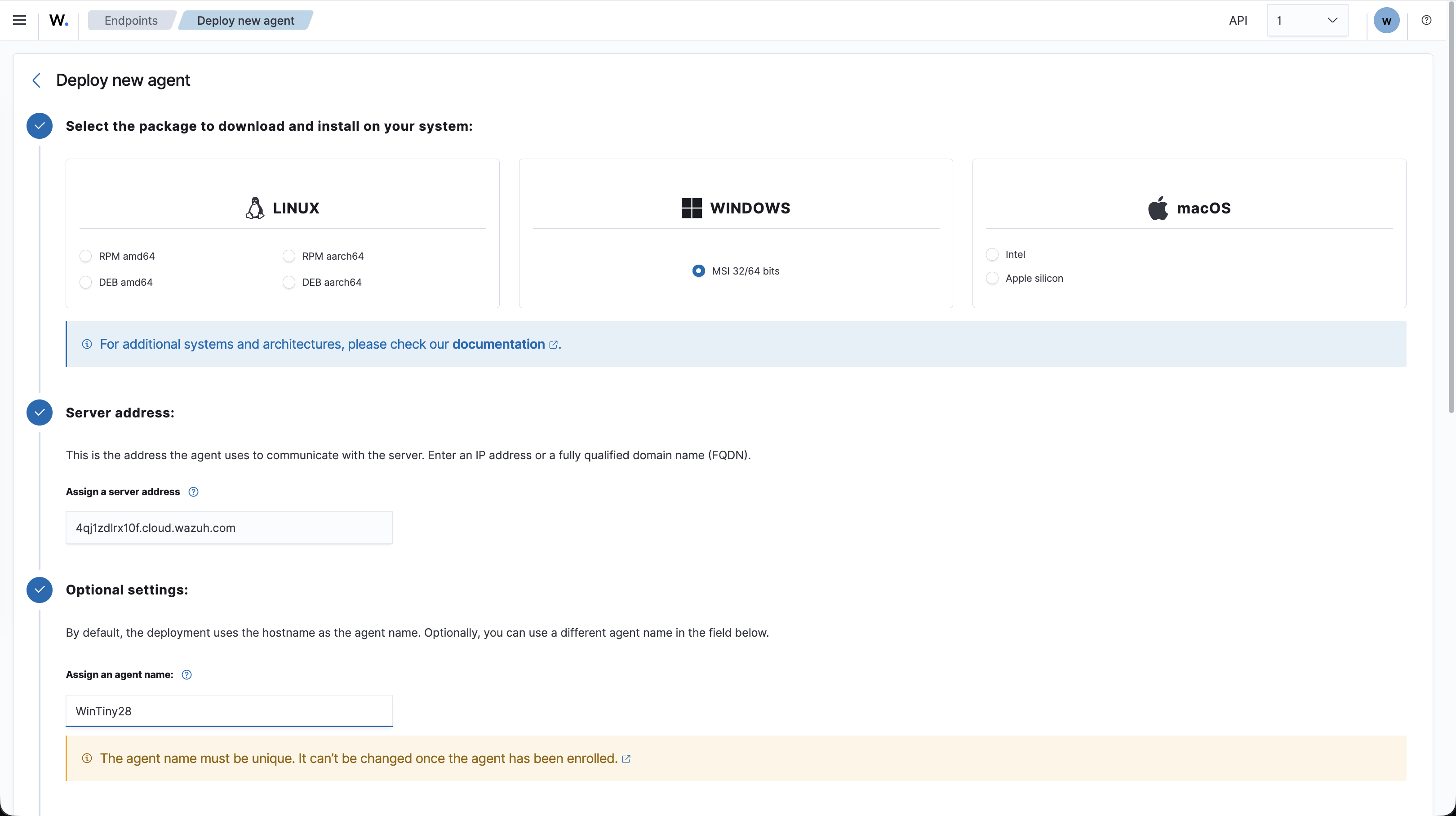Focus the agent name field containing WinTiny28

[229, 711]
